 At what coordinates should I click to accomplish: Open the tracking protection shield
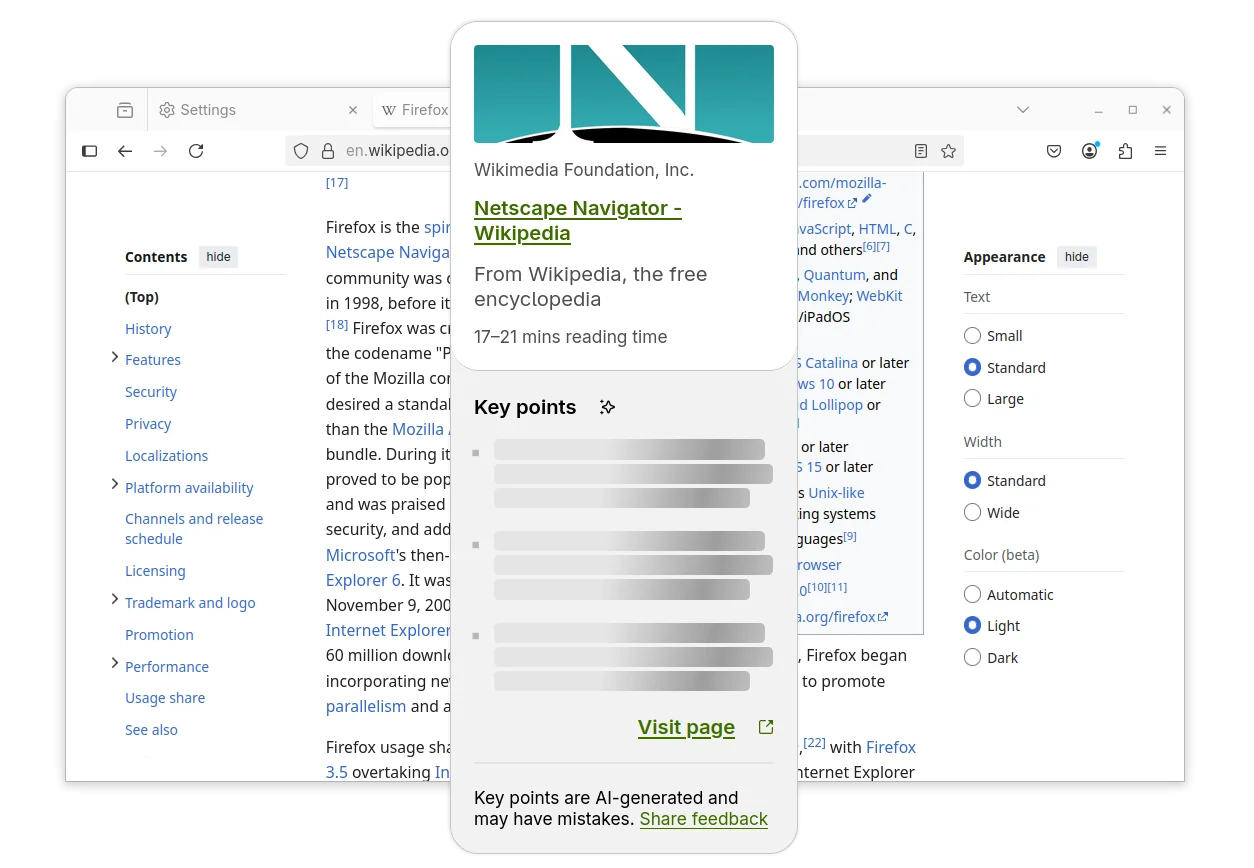pos(301,151)
